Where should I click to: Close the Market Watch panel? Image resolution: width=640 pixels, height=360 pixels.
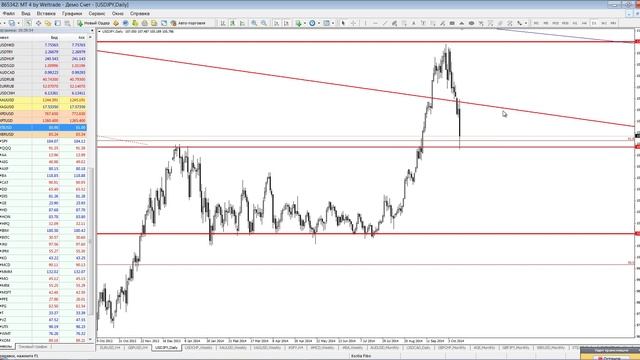pyautogui.click(x=92, y=30)
